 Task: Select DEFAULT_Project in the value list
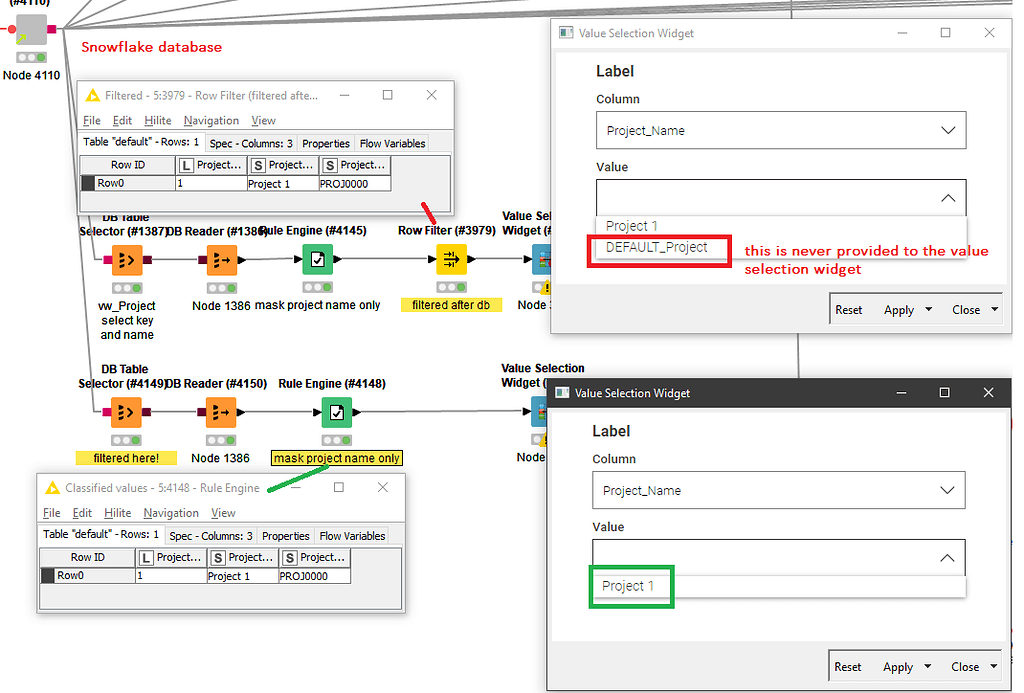659,246
